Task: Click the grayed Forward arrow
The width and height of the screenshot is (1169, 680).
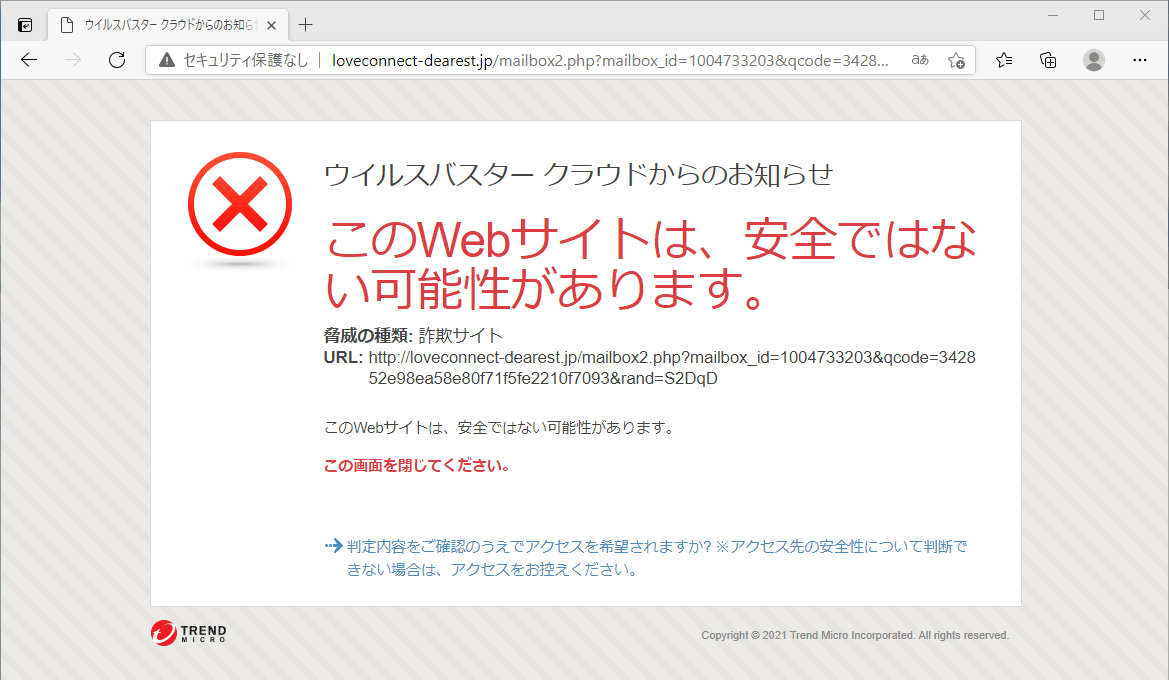Action: coord(73,60)
